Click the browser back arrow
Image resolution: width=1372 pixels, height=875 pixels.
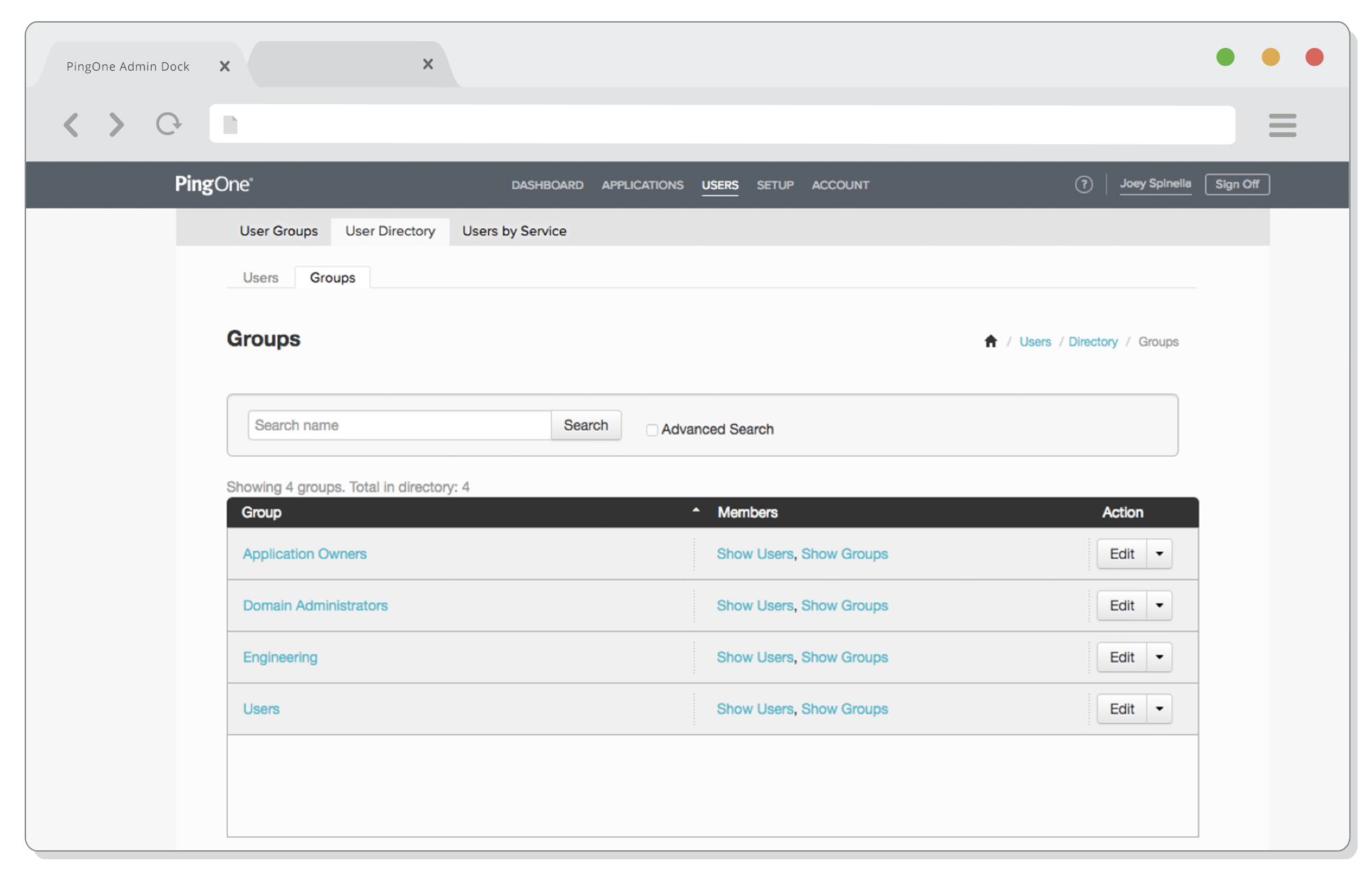click(x=71, y=125)
